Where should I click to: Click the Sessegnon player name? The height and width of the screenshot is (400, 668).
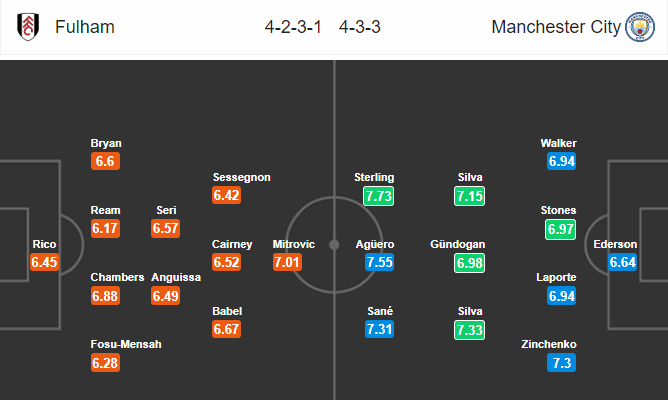coord(242,177)
